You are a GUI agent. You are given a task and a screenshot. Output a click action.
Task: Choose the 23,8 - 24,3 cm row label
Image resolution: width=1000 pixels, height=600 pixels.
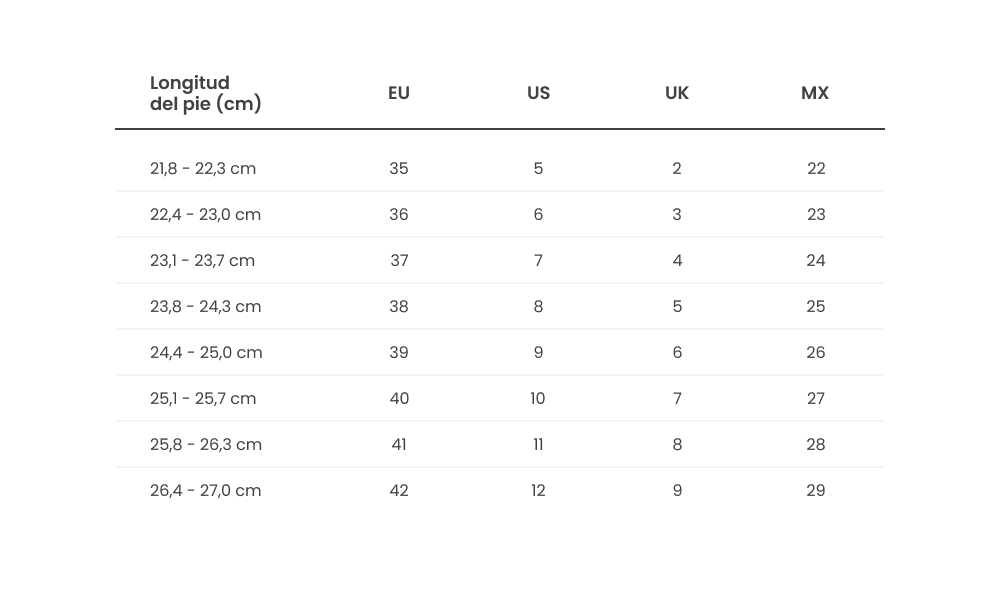(205, 306)
